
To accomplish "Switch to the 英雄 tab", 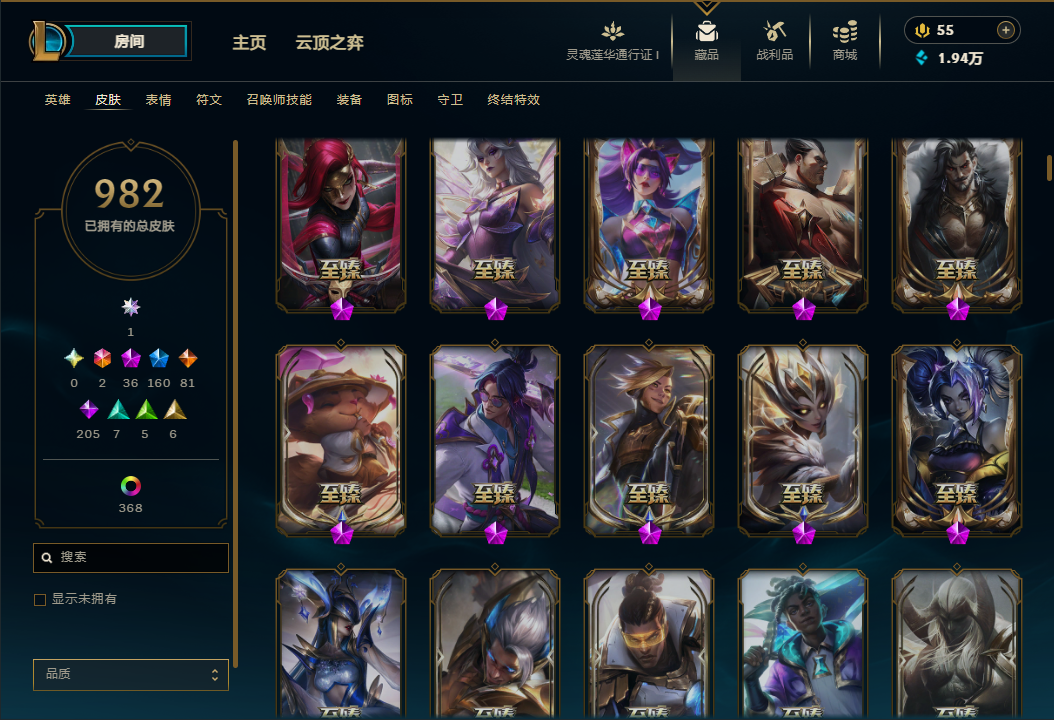I will [58, 99].
